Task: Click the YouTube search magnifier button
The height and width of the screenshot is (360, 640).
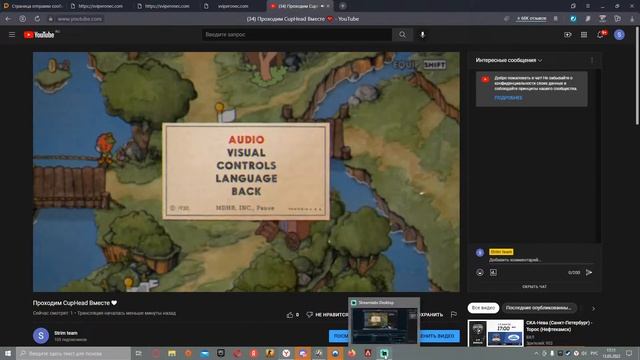Action: (402, 35)
